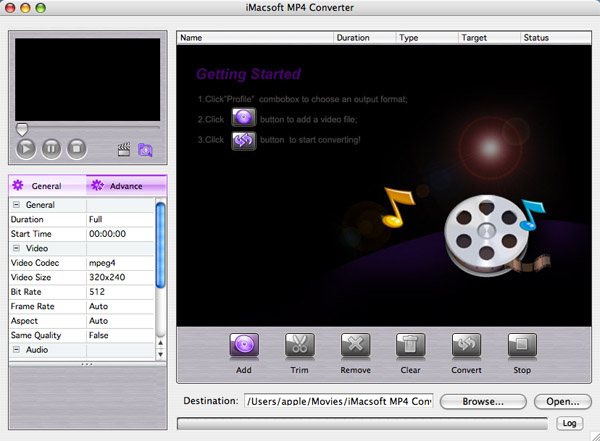Click the Destination path text field

tap(338, 401)
